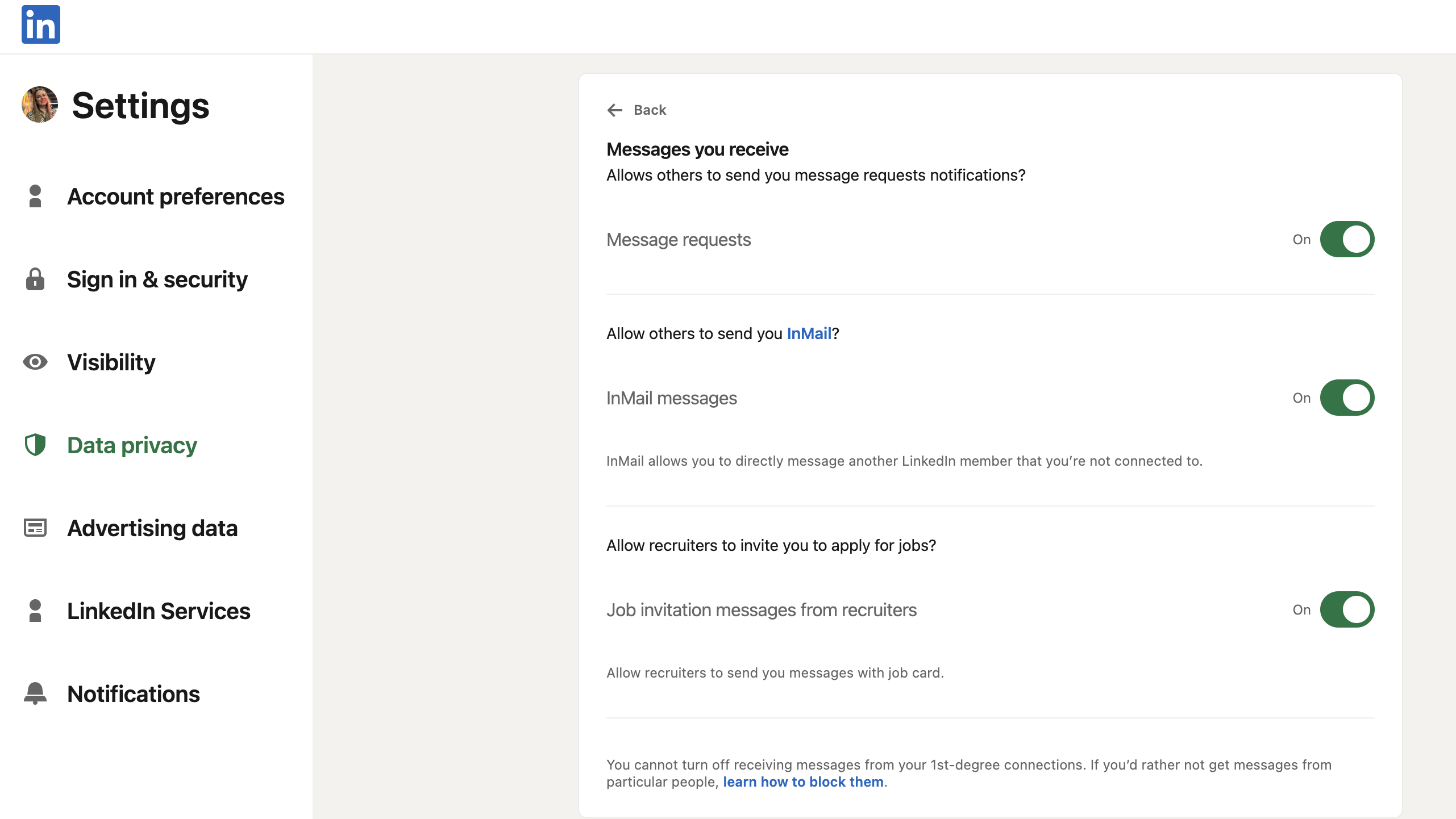The width and height of the screenshot is (1456, 819).
Task: Open 'learn how to block them' link
Action: [x=803, y=782]
